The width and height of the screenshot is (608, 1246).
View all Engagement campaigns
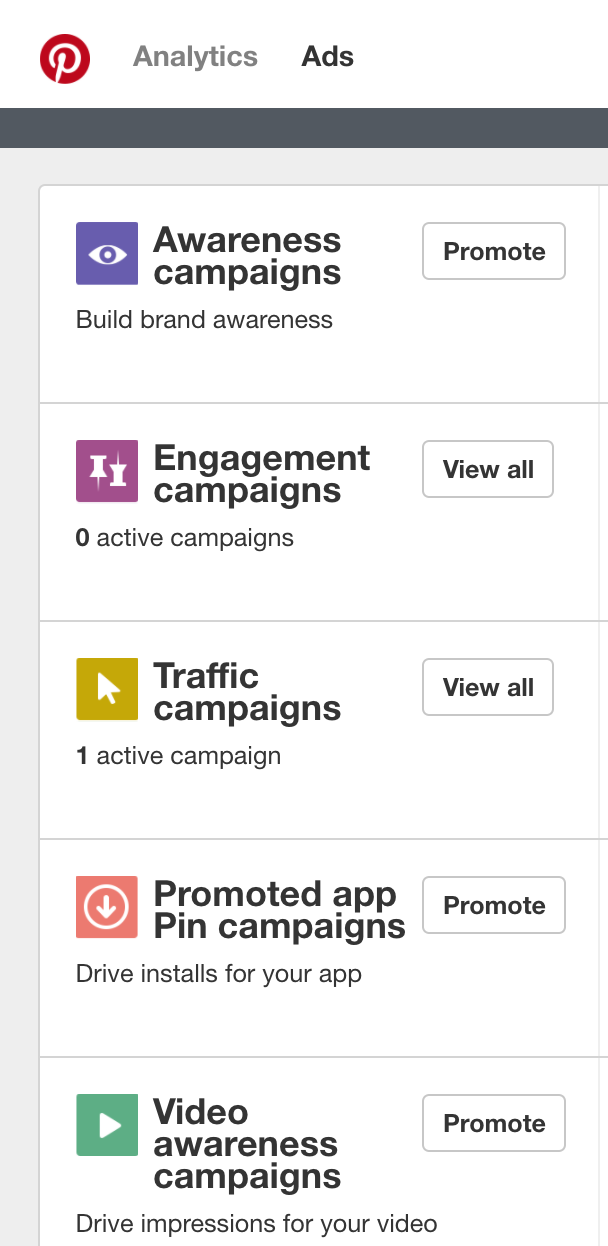[x=487, y=469]
